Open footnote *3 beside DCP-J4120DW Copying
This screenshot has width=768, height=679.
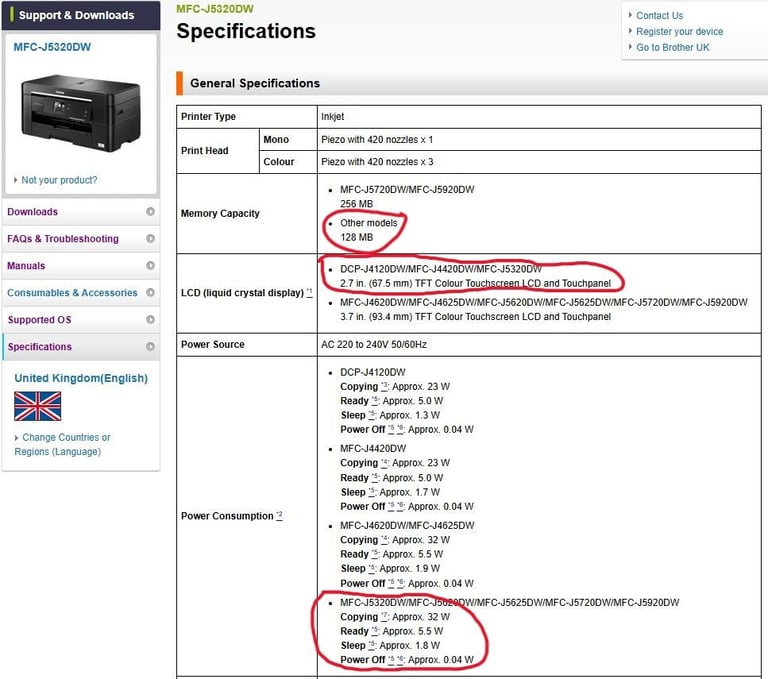[384, 386]
